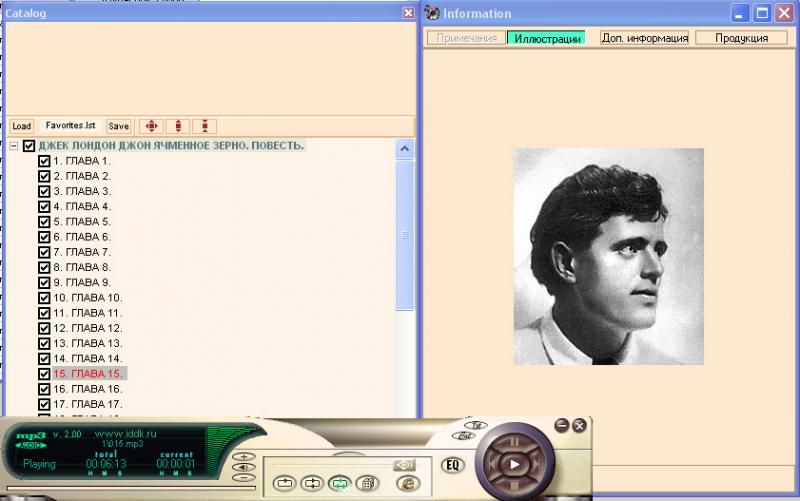The image size is (800, 501).
Task: Click the catalog scrollbar up arrow
Action: pyautogui.click(x=404, y=148)
